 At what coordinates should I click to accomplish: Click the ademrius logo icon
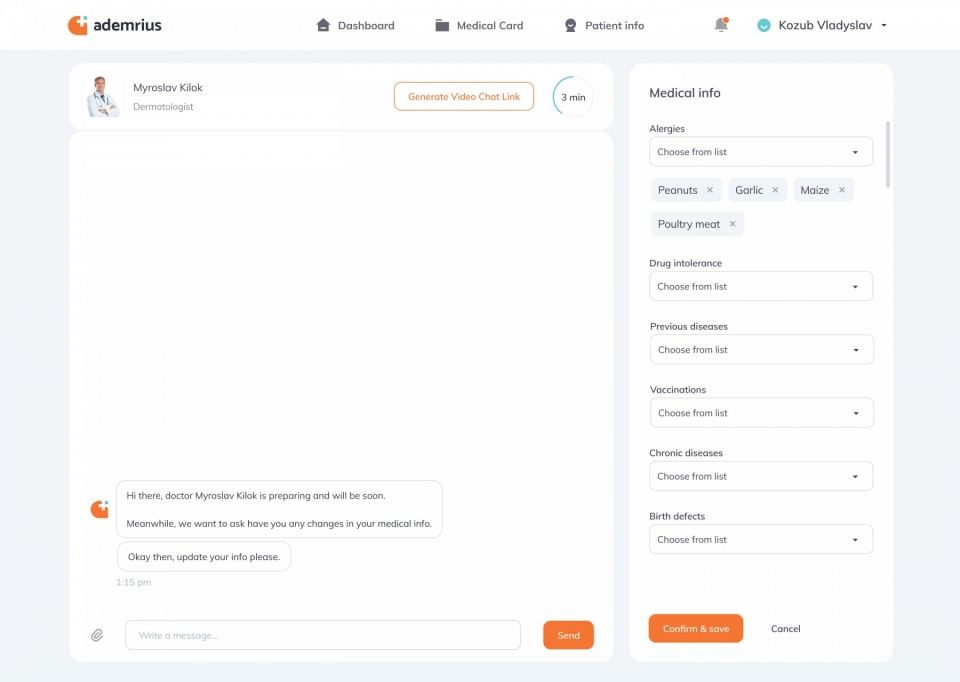(x=78, y=25)
